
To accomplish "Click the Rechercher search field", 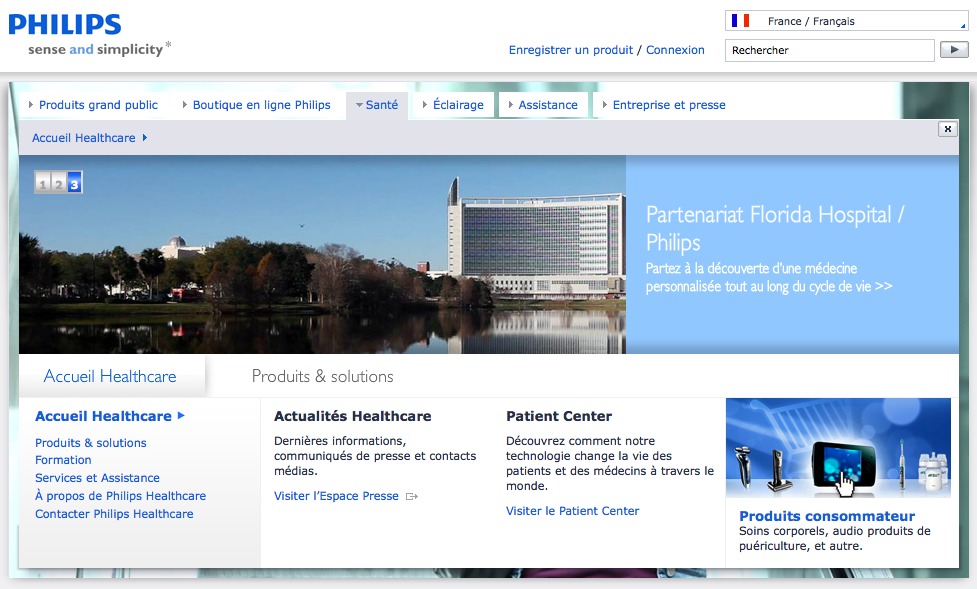I will tap(830, 50).
